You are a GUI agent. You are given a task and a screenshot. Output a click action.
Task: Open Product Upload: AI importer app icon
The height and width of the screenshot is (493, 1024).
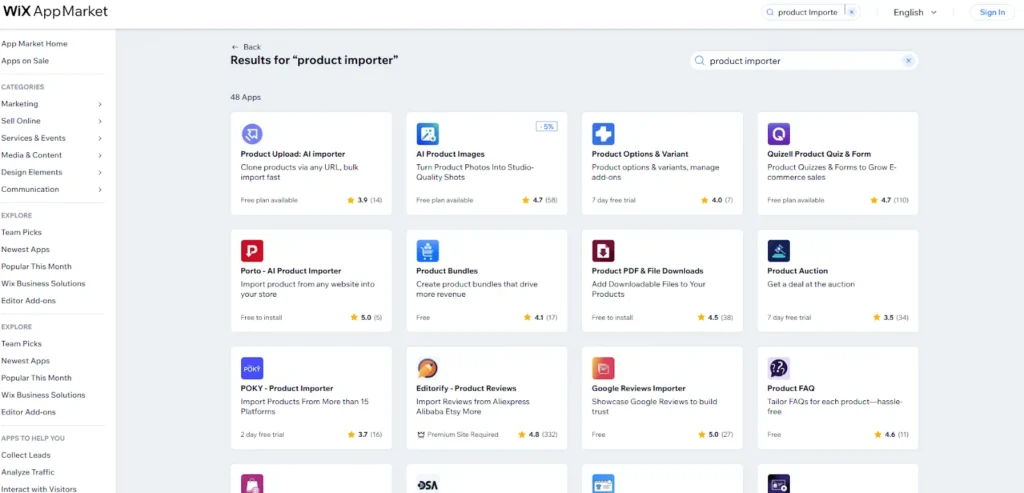(252, 134)
